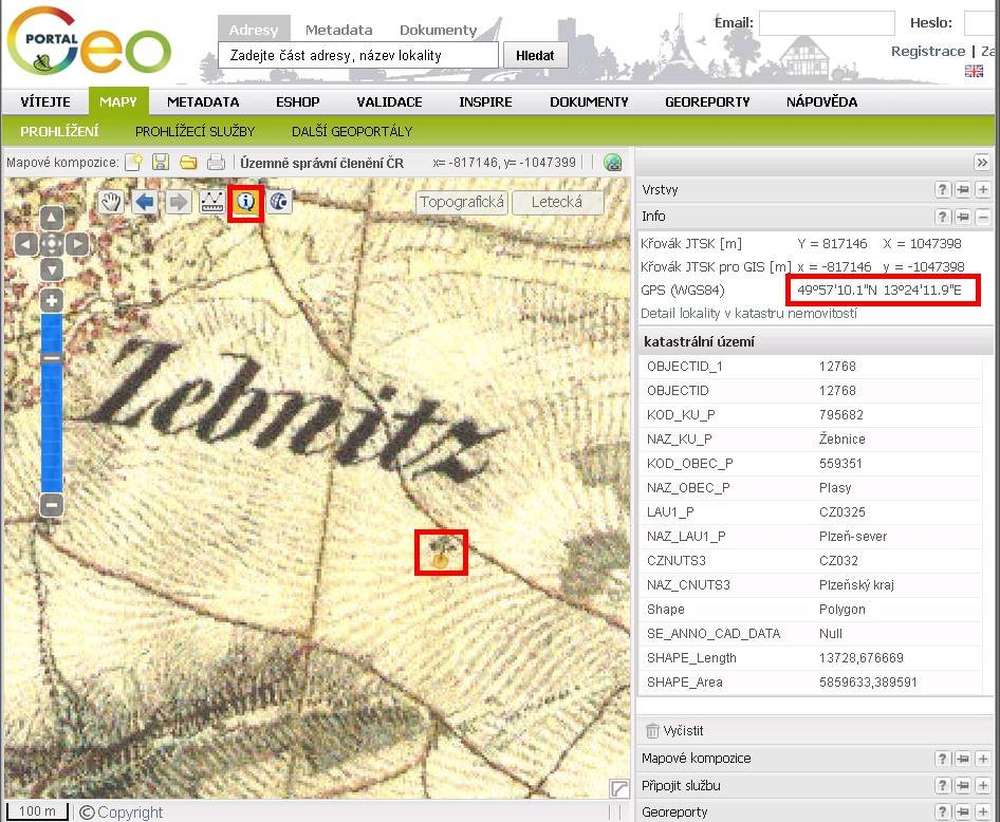Viewport: 1000px width, 822px height.
Task: Switch to the Dokumenty search tab
Action: click(438, 30)
